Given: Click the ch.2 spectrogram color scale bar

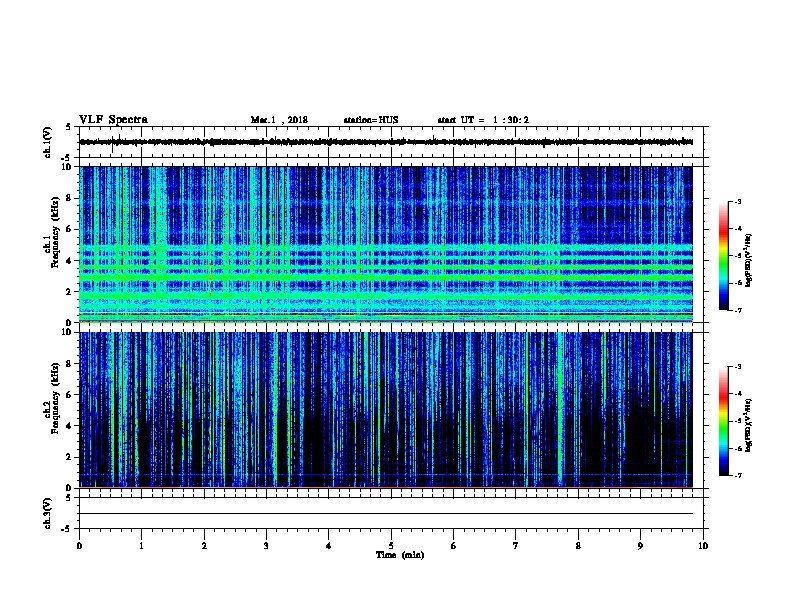Looking at the screenshot, I should coord(723,421).
